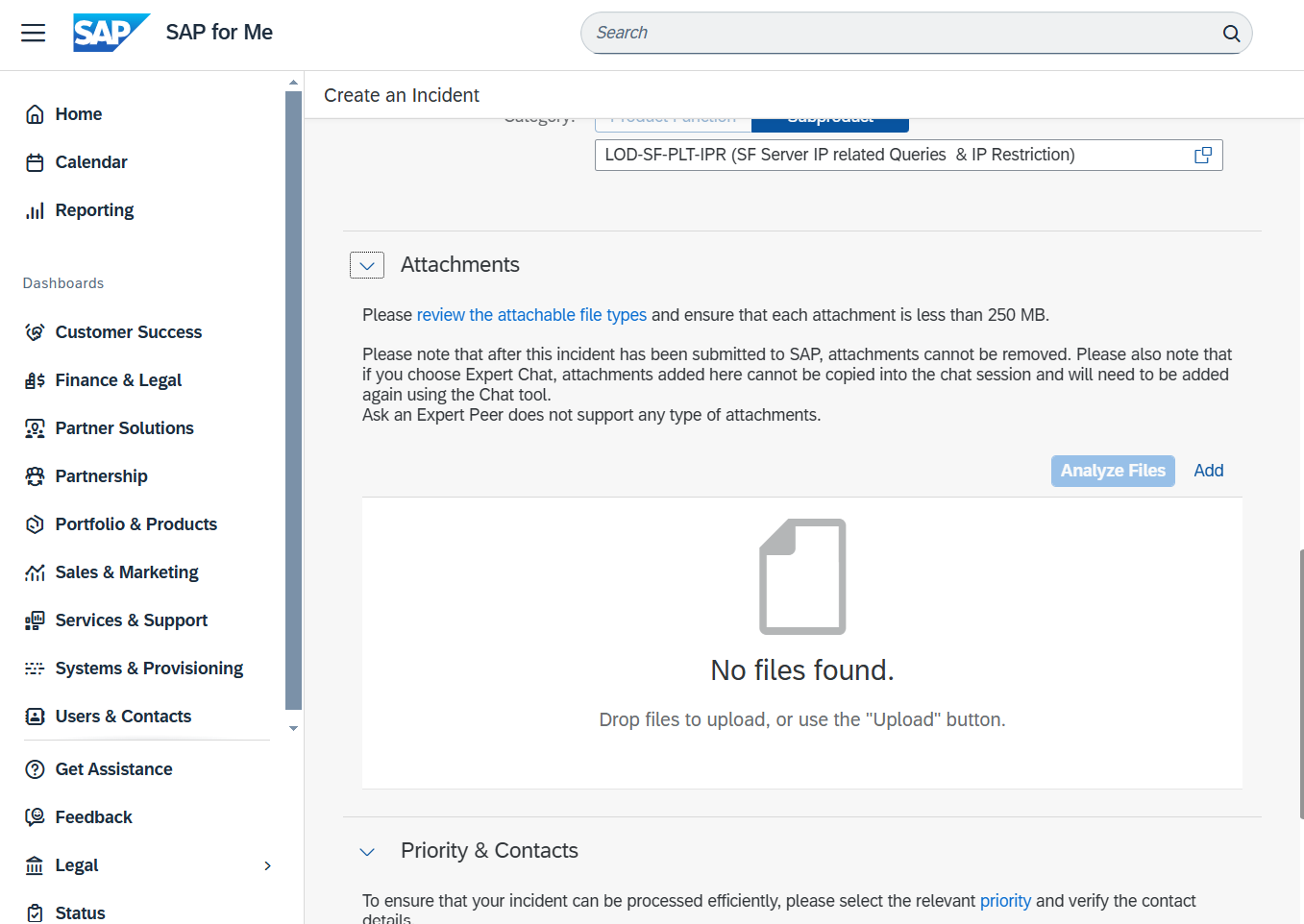Click sidebar scroll down arrow

293,728
